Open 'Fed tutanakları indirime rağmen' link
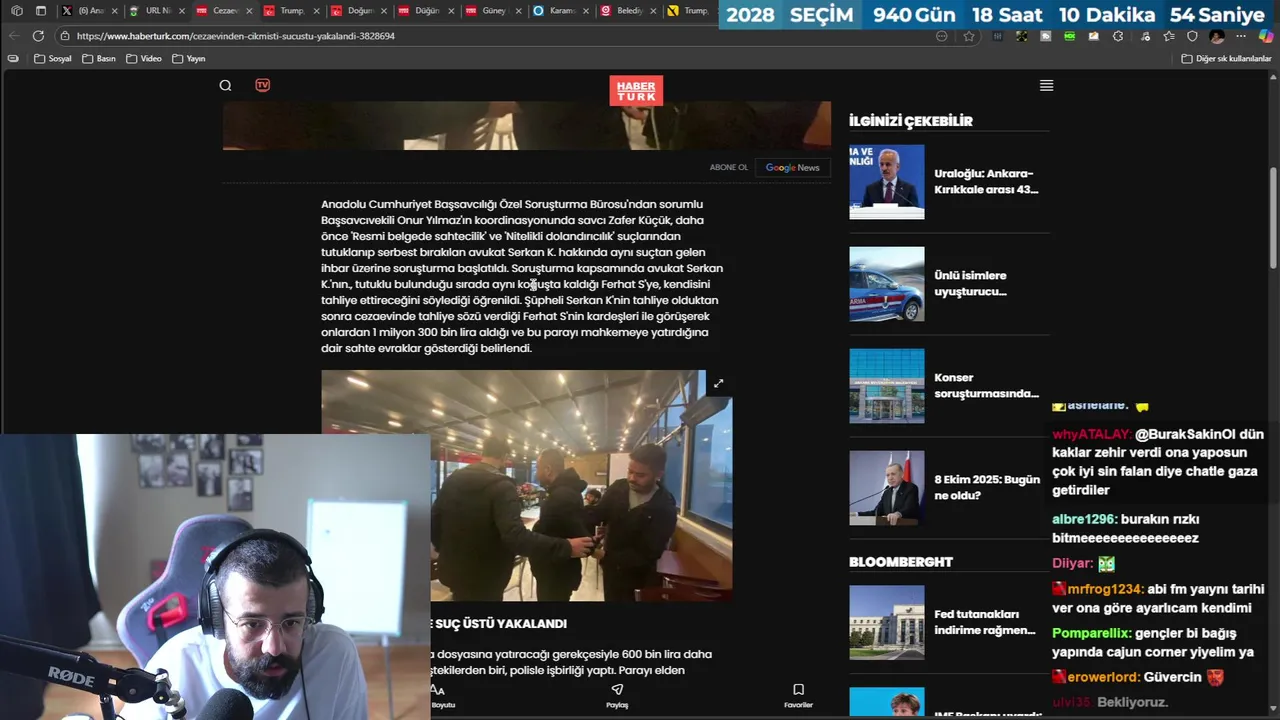The height and width of the screenshot is (720, 1280). click(985, 623)
